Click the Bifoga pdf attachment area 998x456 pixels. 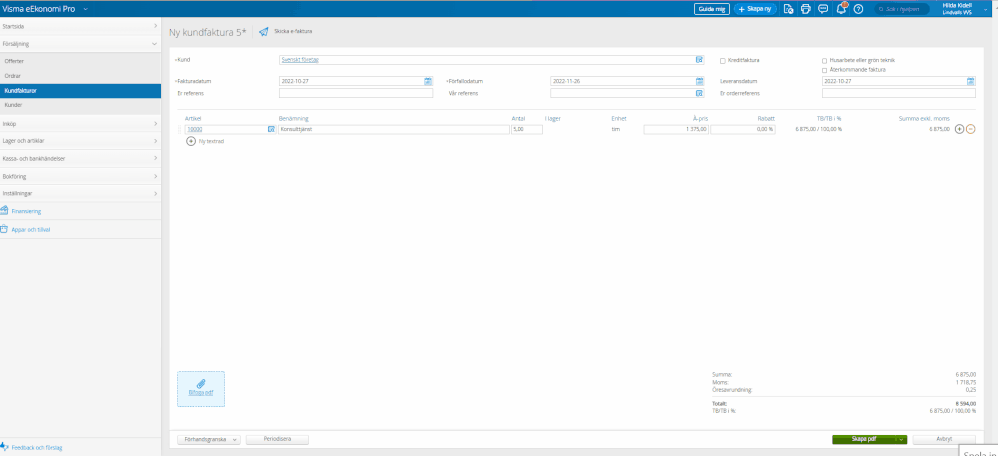point(201,388)
